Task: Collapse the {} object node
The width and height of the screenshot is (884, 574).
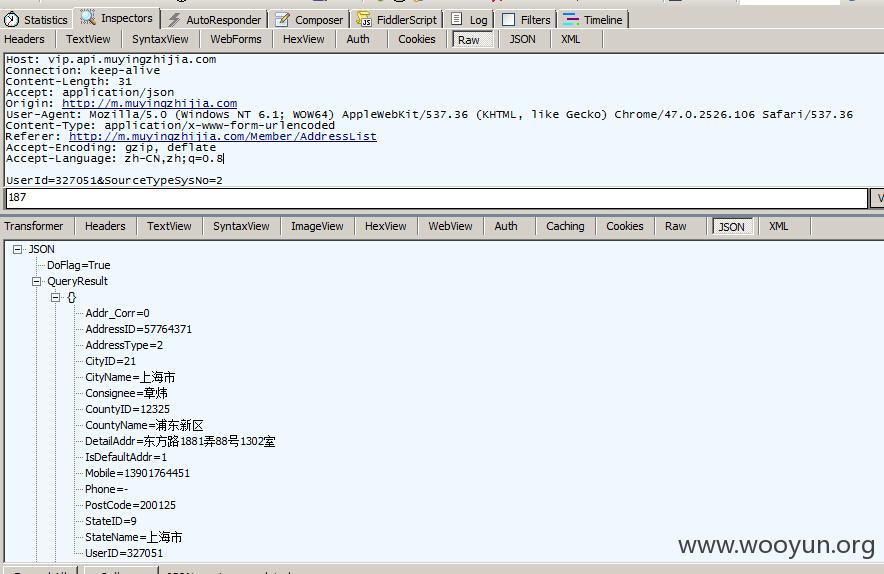Action: pos(55,297)
